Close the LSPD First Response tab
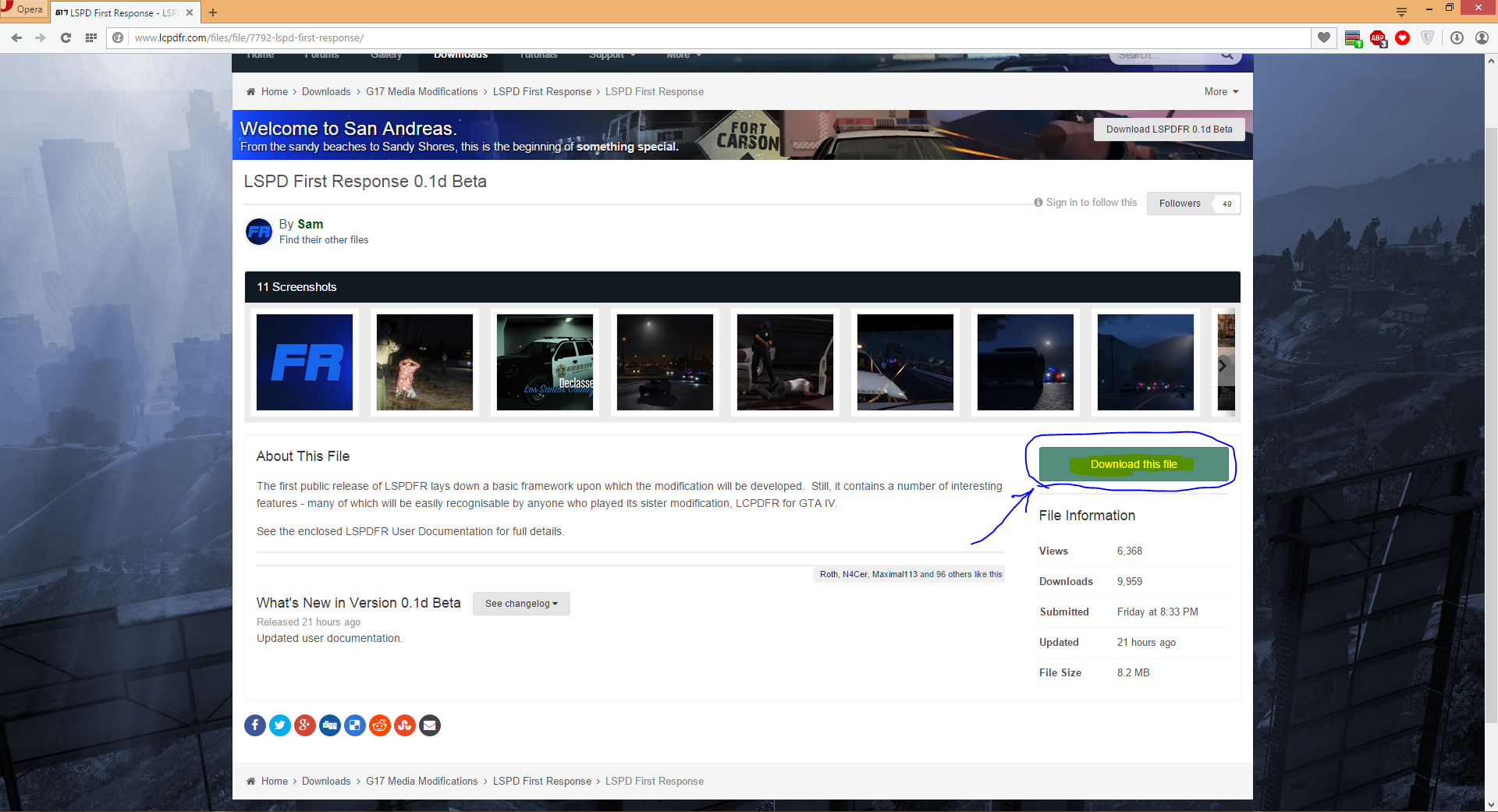Viewport: 1498px width, 812px height. pos(190,12)
